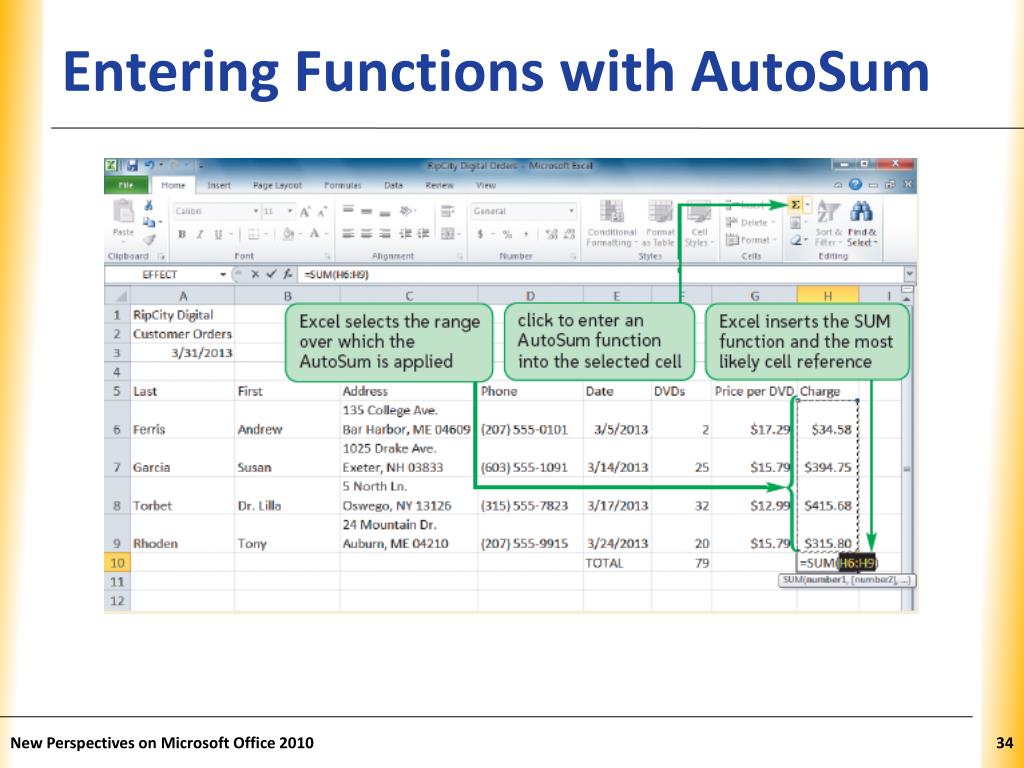Click the Fill down icon in Editing group
Image resolution: width=1024 pixels, height=768 pixels.
pos(795,223)
